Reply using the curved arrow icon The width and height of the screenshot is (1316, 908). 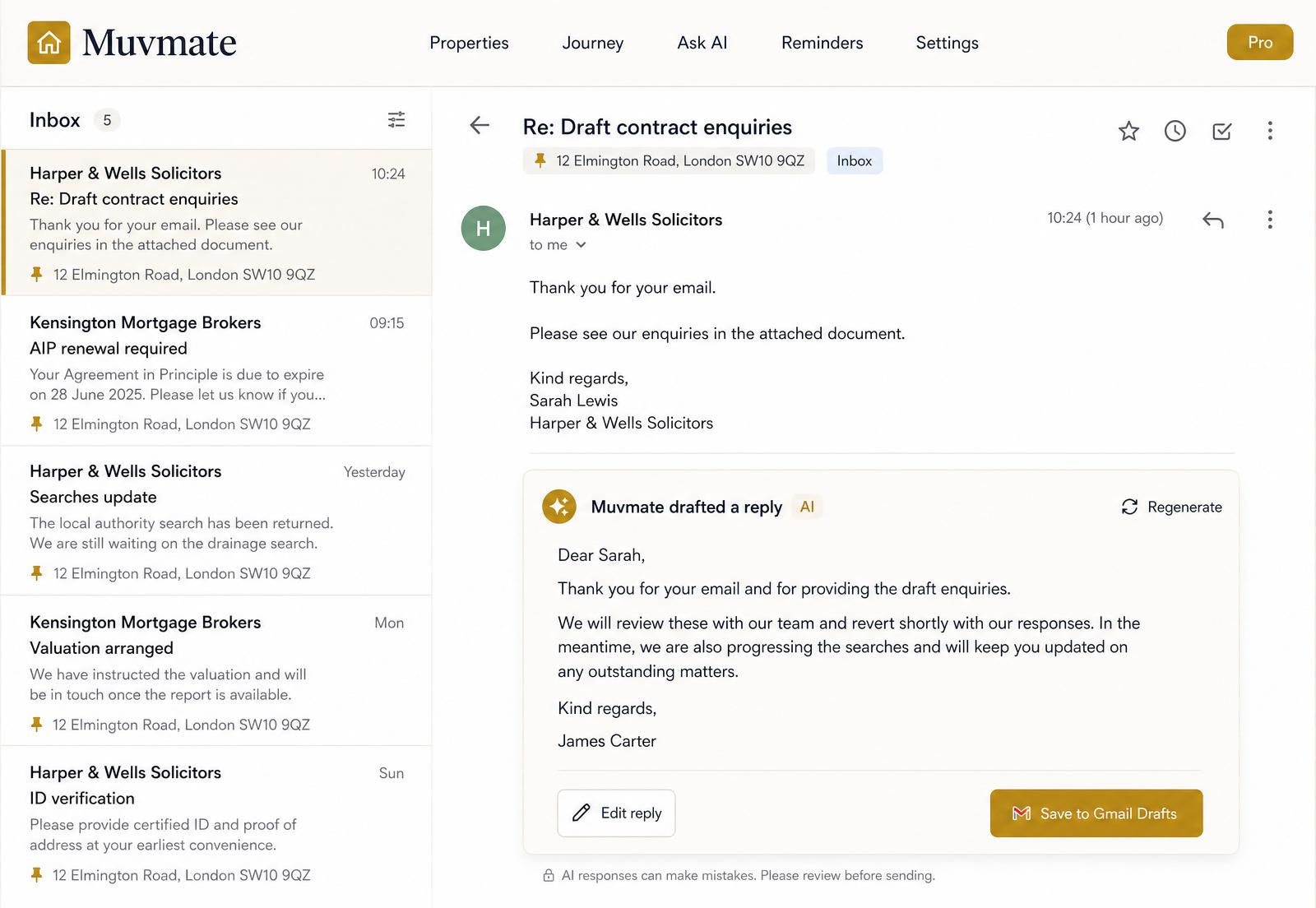click(x=1213, y=220)
